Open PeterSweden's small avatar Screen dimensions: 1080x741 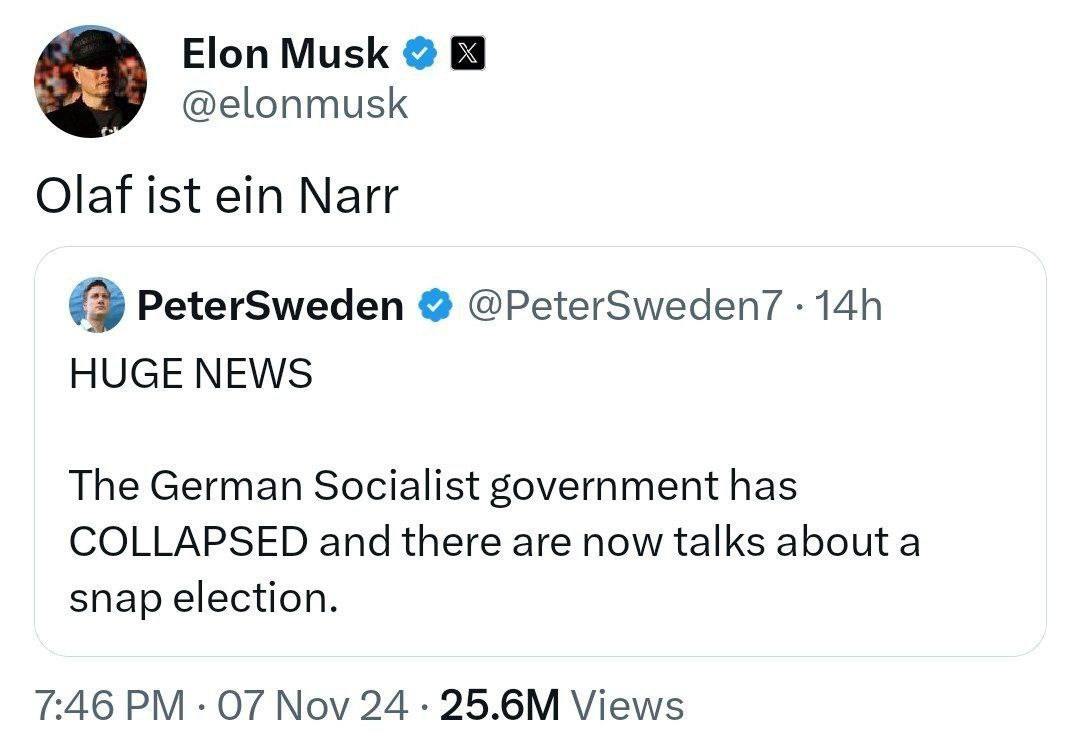97,305
